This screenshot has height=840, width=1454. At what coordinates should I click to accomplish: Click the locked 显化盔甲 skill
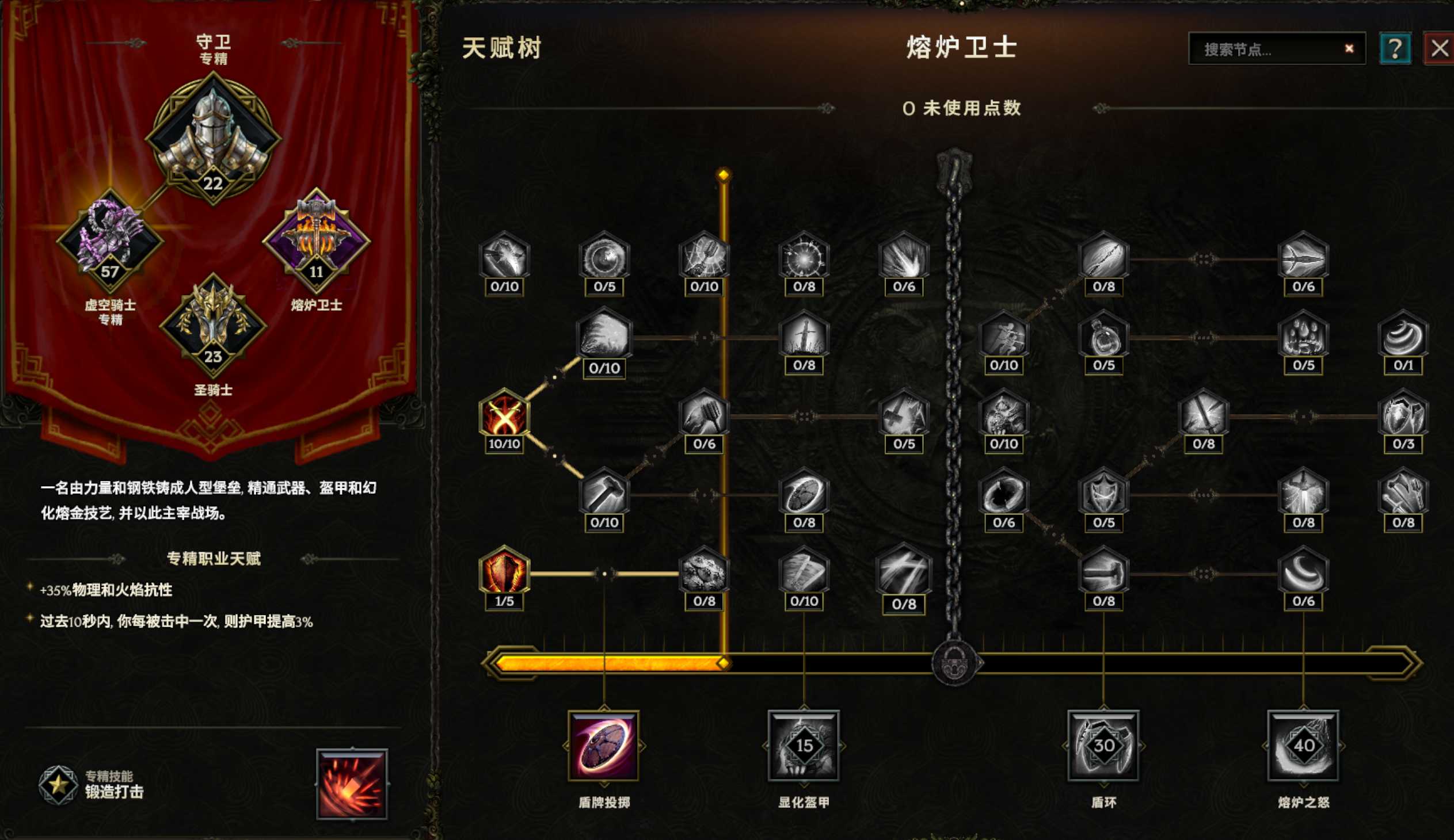[x=804, y=746]
